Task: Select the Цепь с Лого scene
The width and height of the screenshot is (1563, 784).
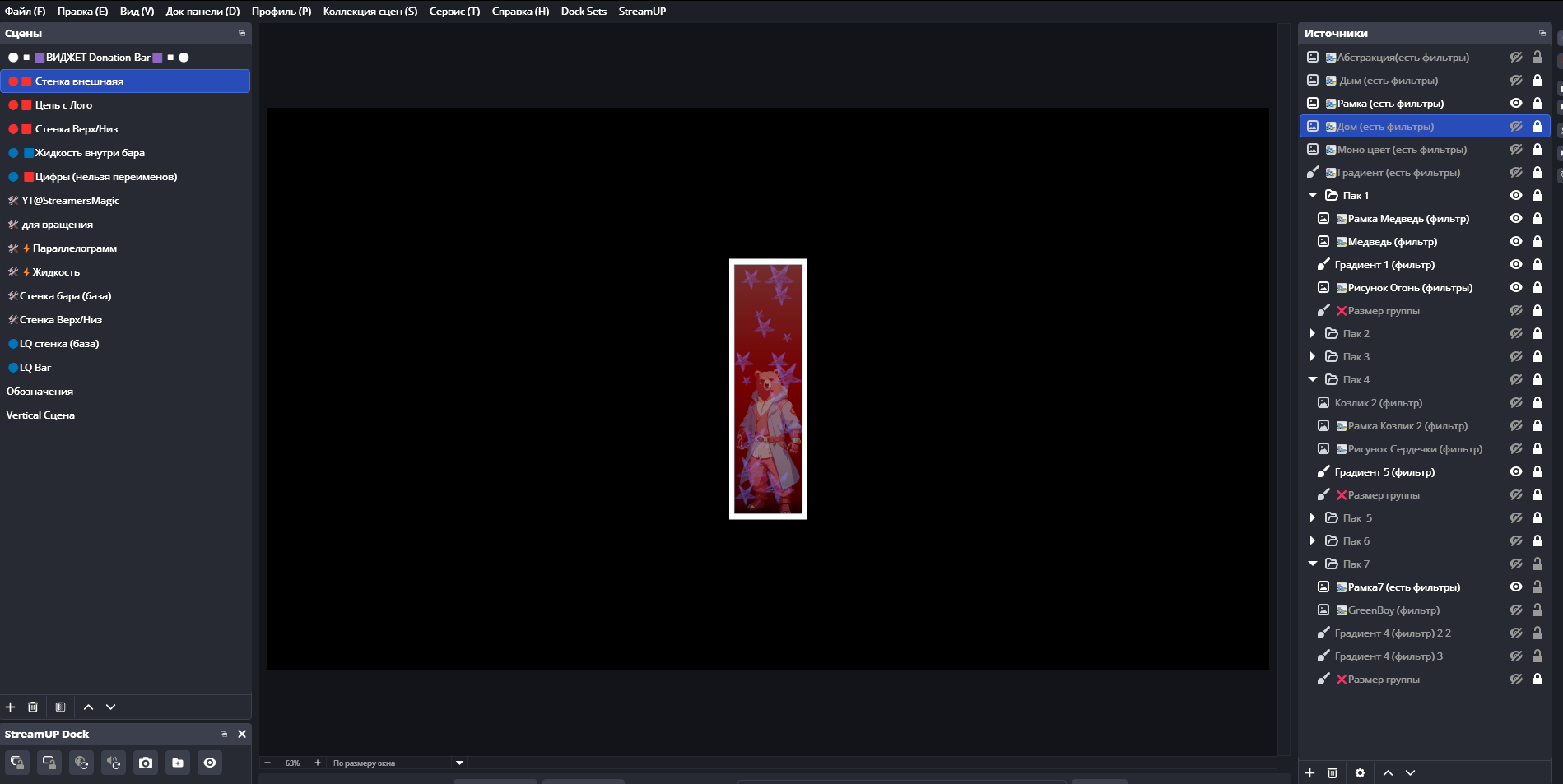Action: pos(63,104)
